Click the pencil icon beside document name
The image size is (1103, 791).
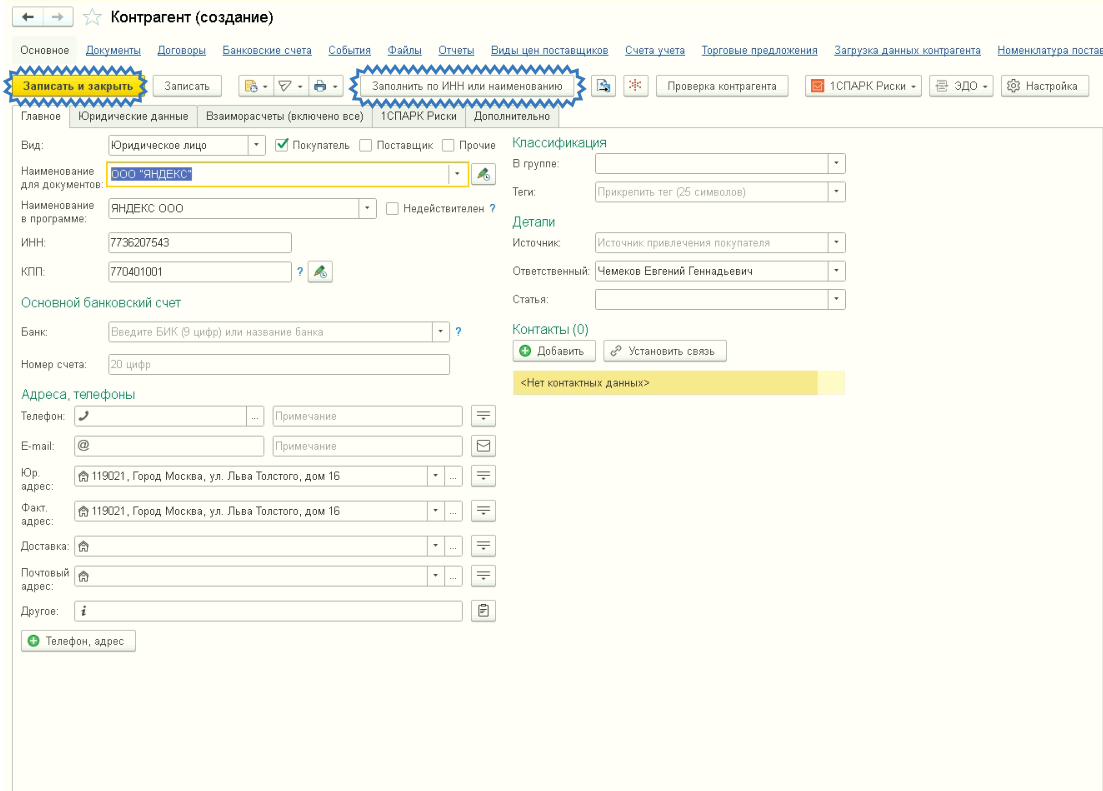coord(483,174)
